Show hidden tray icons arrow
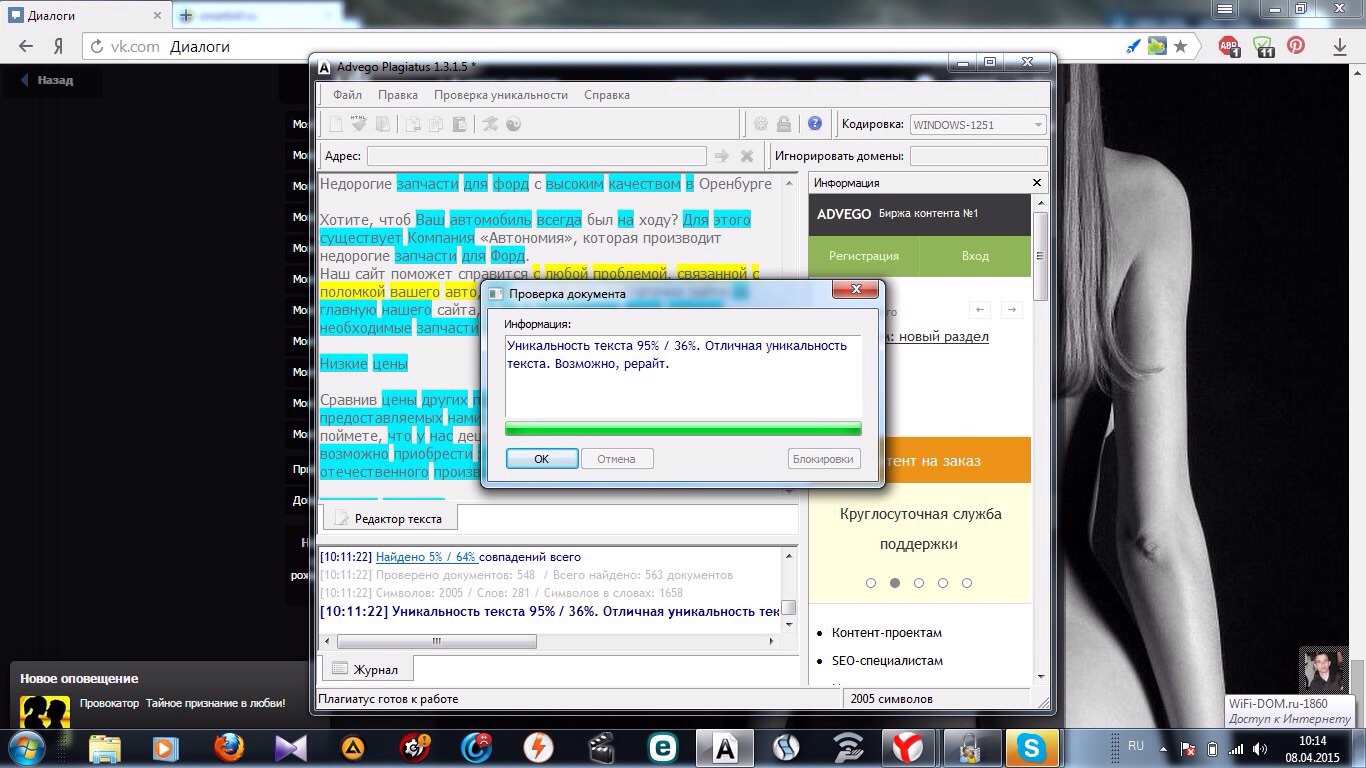The image size is (1366, 768). click(1163, 747)
